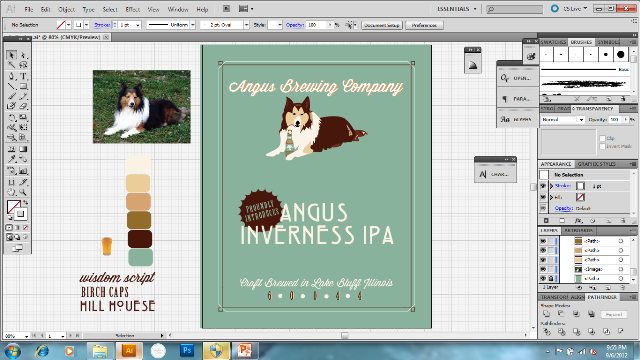Select the Rotate tool

11,118
